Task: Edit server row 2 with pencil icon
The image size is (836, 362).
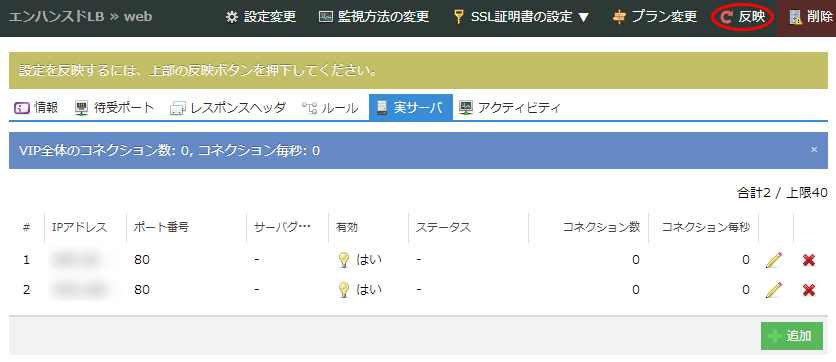Action: (774, 290)
